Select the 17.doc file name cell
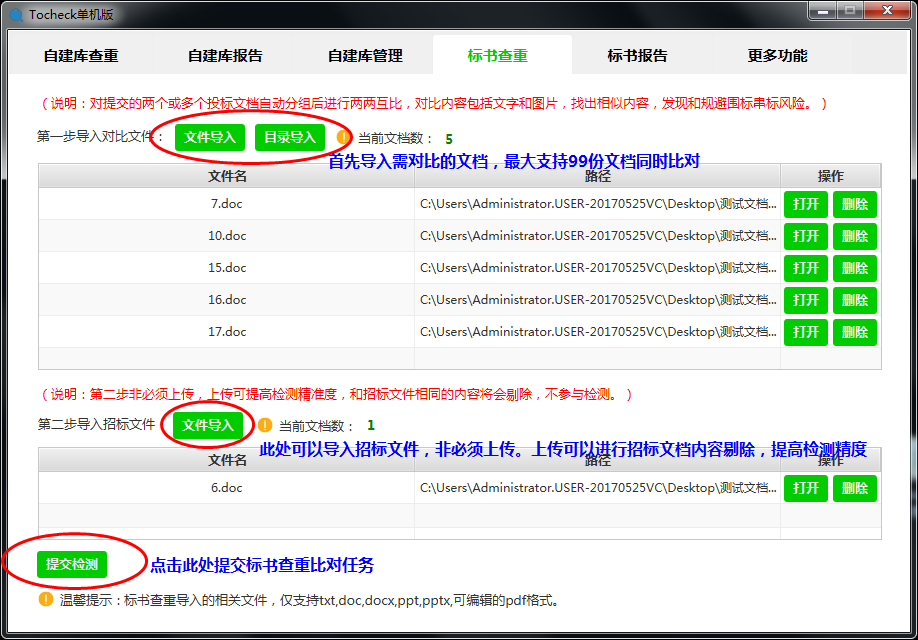918x640 pixels. coord(227,331)
